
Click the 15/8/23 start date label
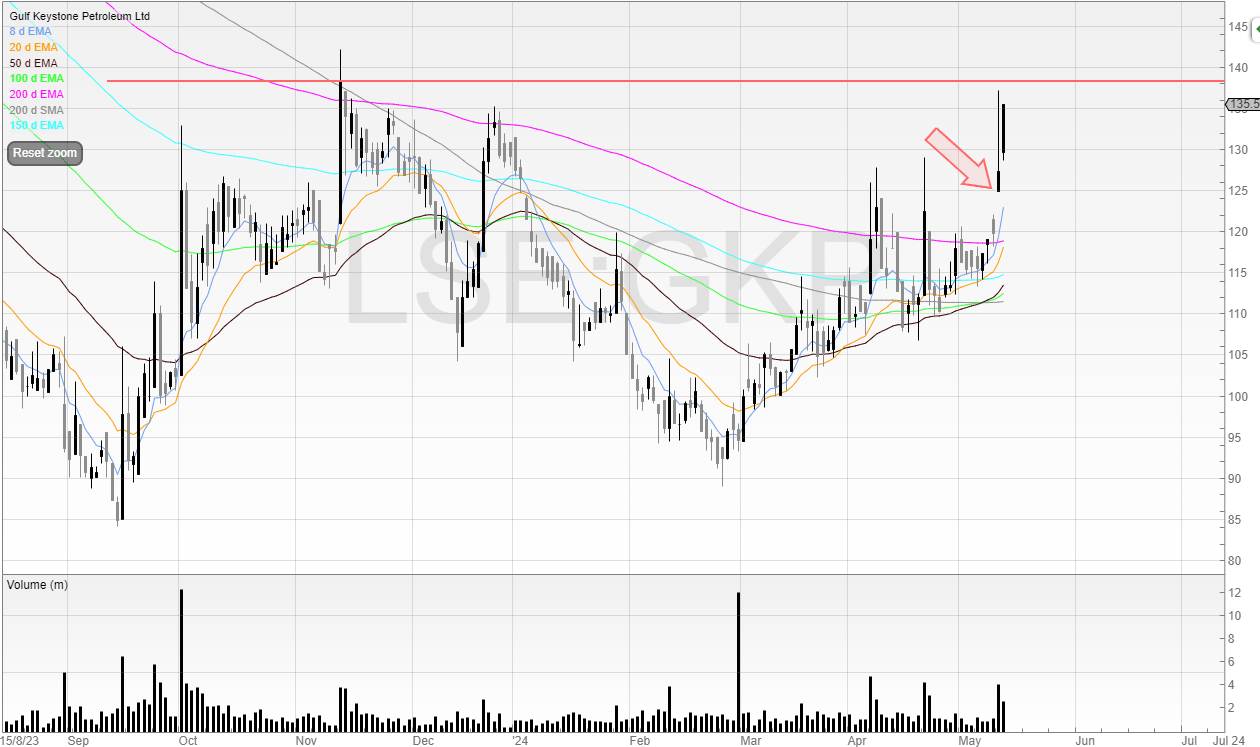[x=20, y=741]
